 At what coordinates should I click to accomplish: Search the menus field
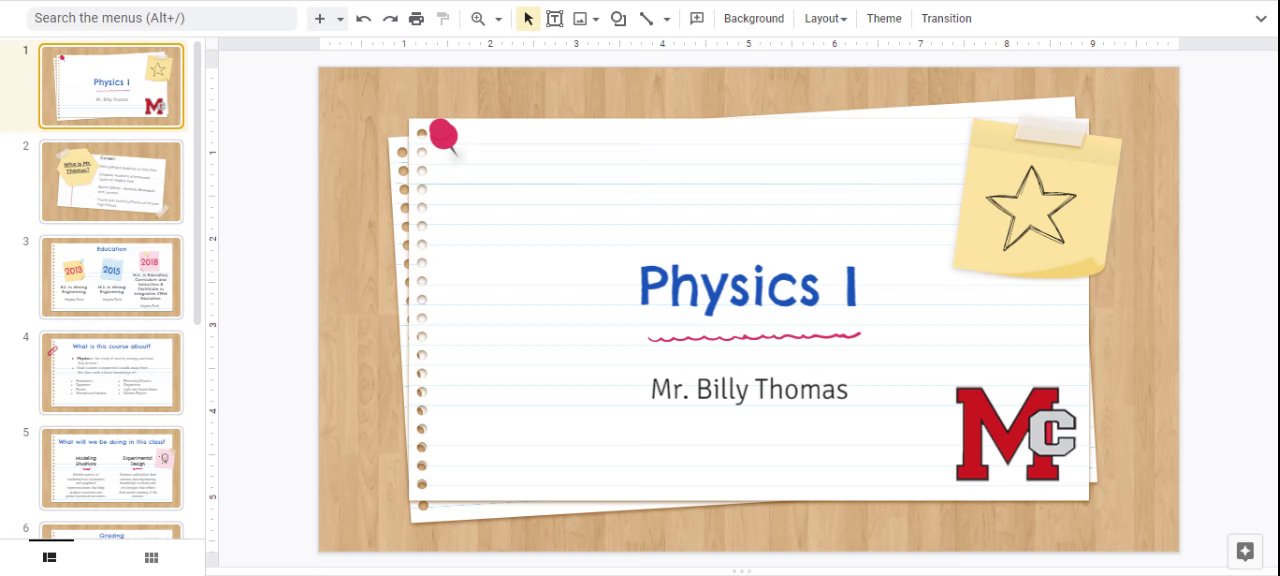click(161, 19)
